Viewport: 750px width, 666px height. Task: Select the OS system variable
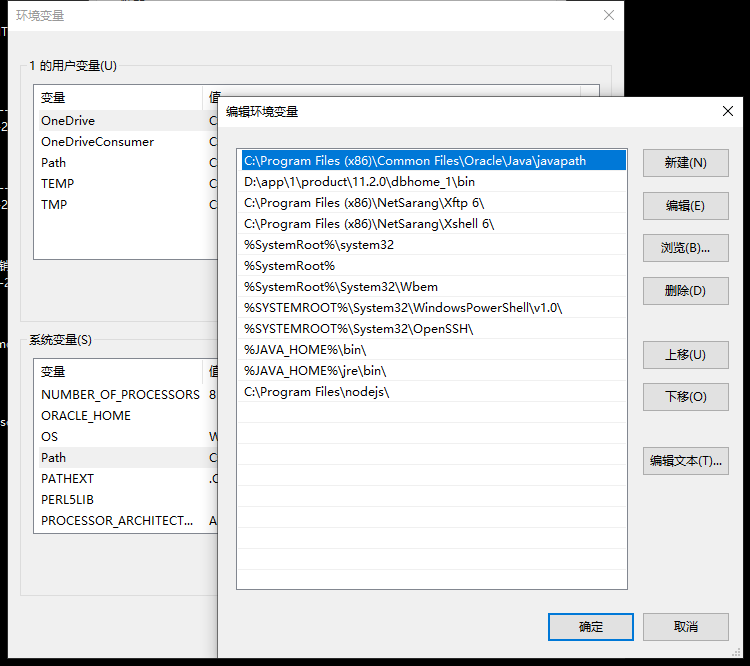pos(128,437)
